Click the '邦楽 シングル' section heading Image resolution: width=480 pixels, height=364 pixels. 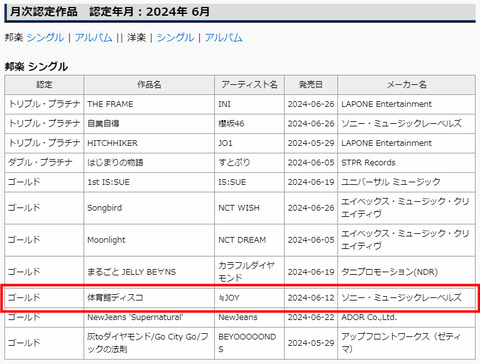pos(36,67)
